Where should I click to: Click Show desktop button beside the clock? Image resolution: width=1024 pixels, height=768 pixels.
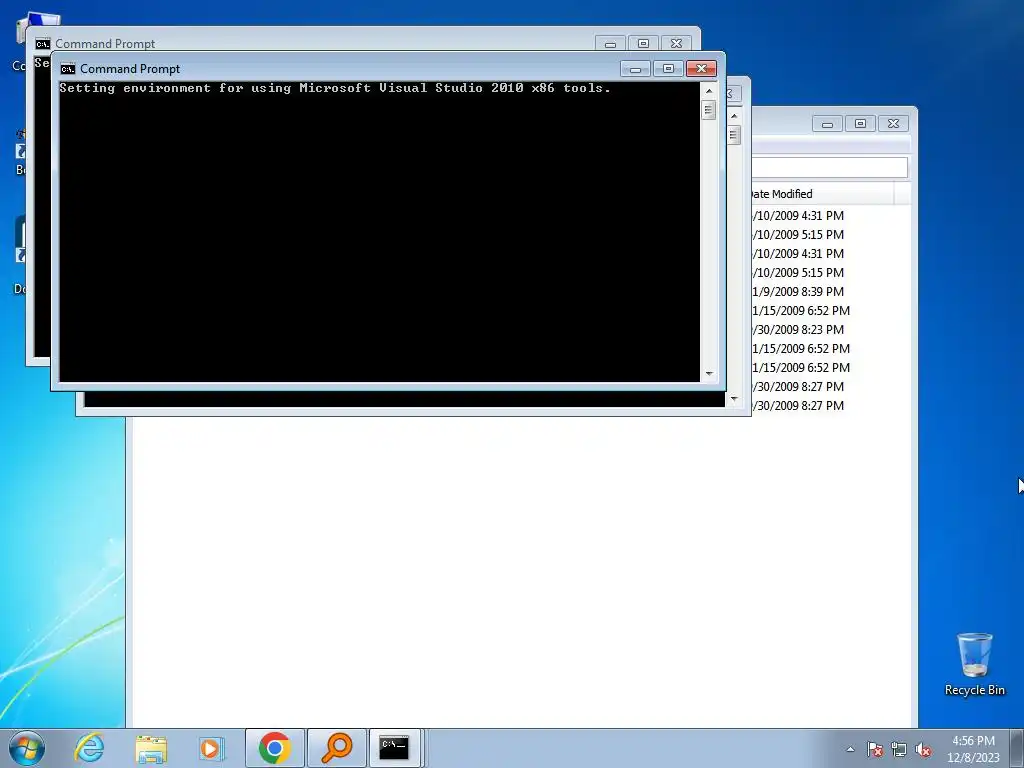(1017, 748)
